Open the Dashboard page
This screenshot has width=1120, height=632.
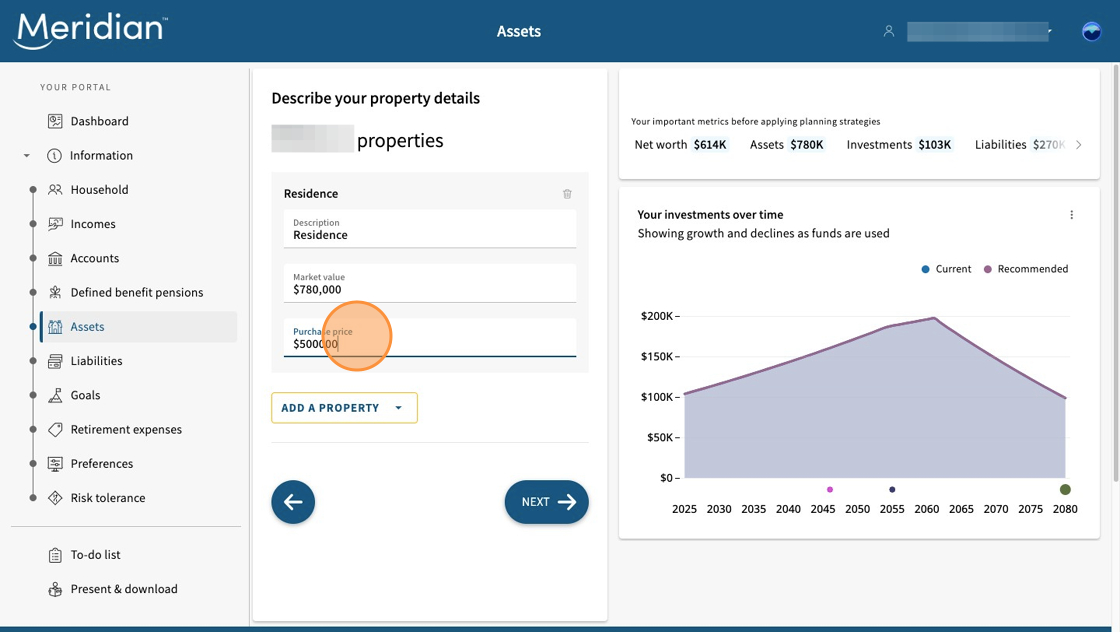[x=99, y=121]
